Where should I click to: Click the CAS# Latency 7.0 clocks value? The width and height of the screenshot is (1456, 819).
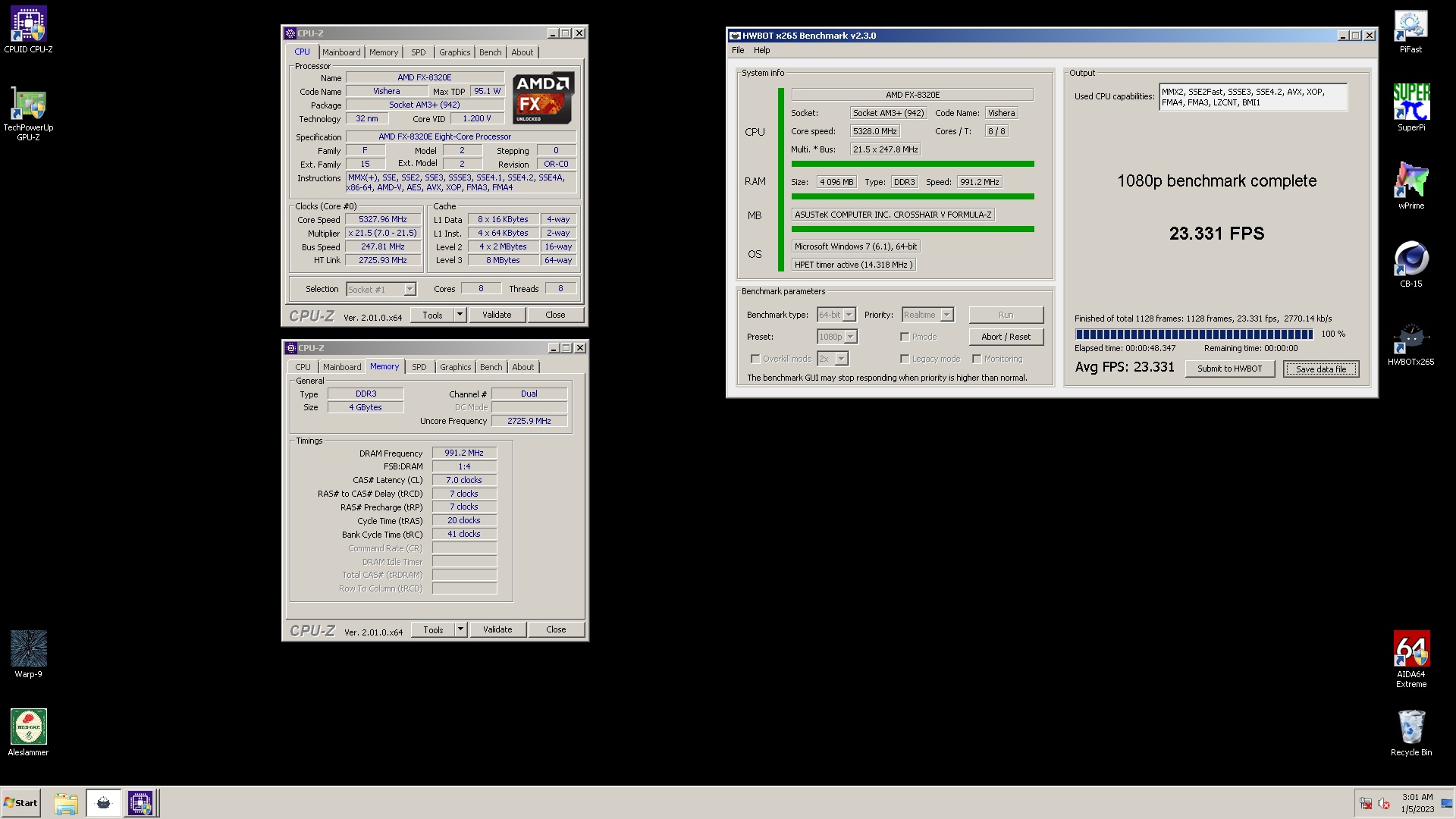(x=464, y=480)
